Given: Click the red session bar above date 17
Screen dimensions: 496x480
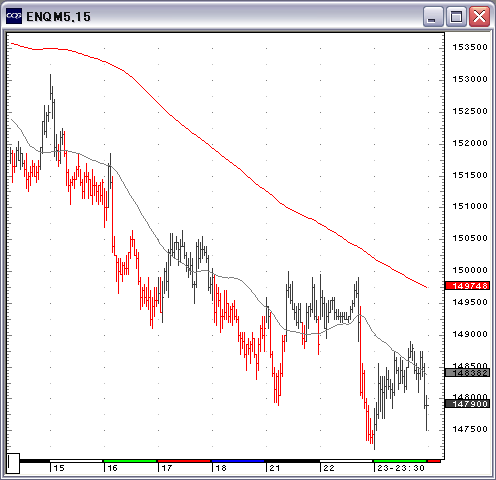Looking at the screenshot, I should click(x=184, y=461).
